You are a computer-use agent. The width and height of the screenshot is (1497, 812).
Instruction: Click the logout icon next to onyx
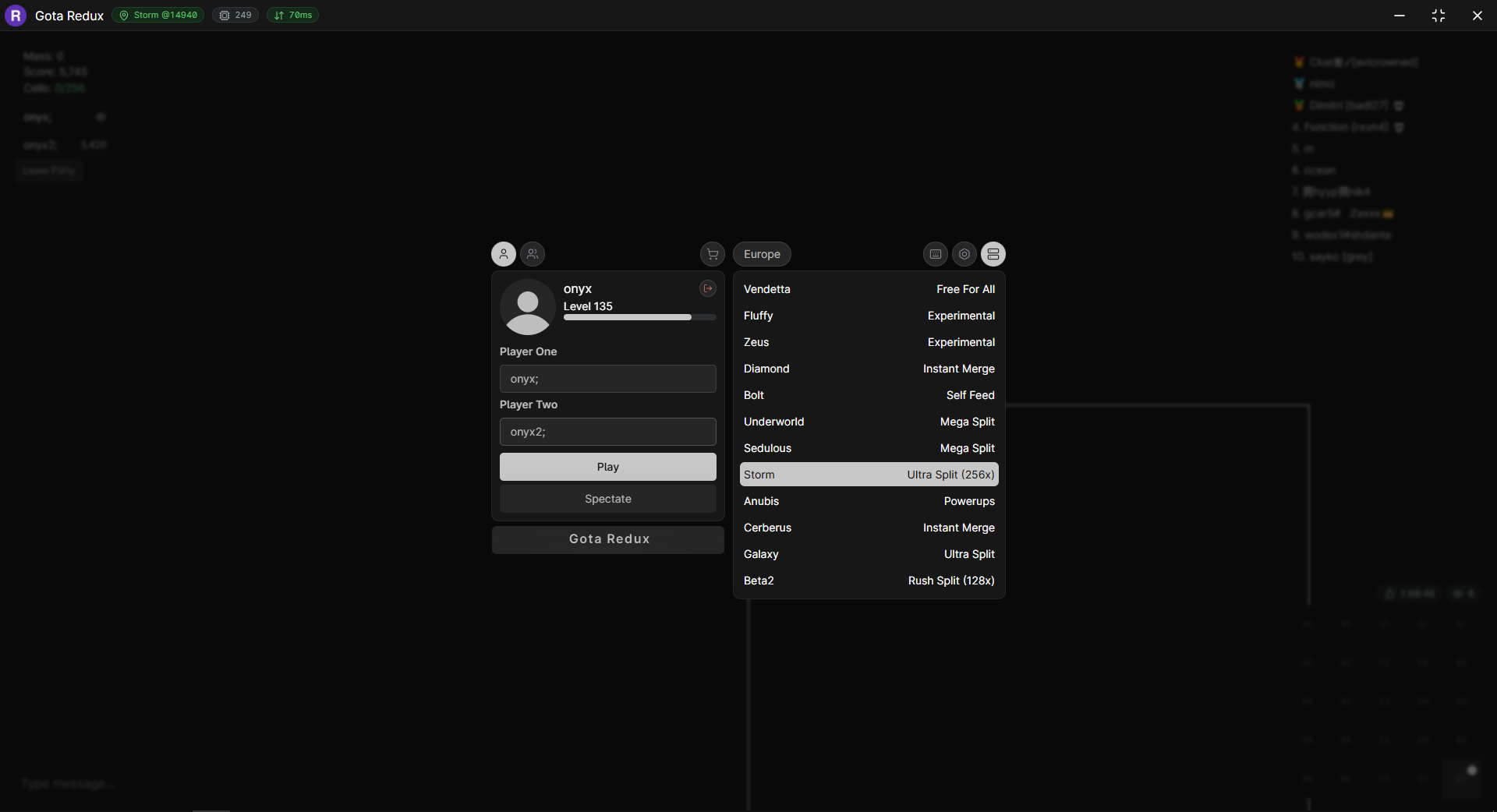pos(708,288)
